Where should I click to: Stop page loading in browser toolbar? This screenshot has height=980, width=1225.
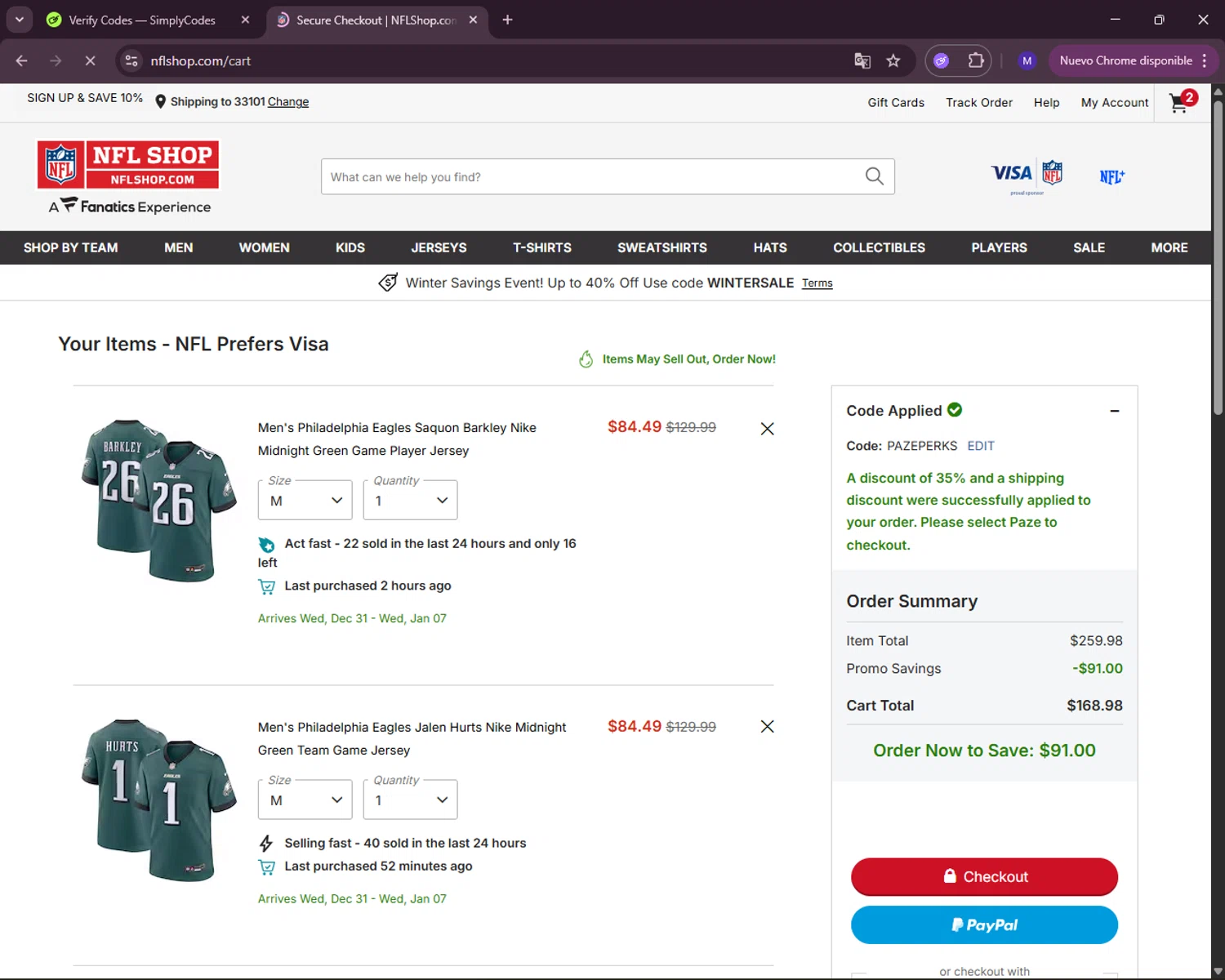(x=91, y=60)
